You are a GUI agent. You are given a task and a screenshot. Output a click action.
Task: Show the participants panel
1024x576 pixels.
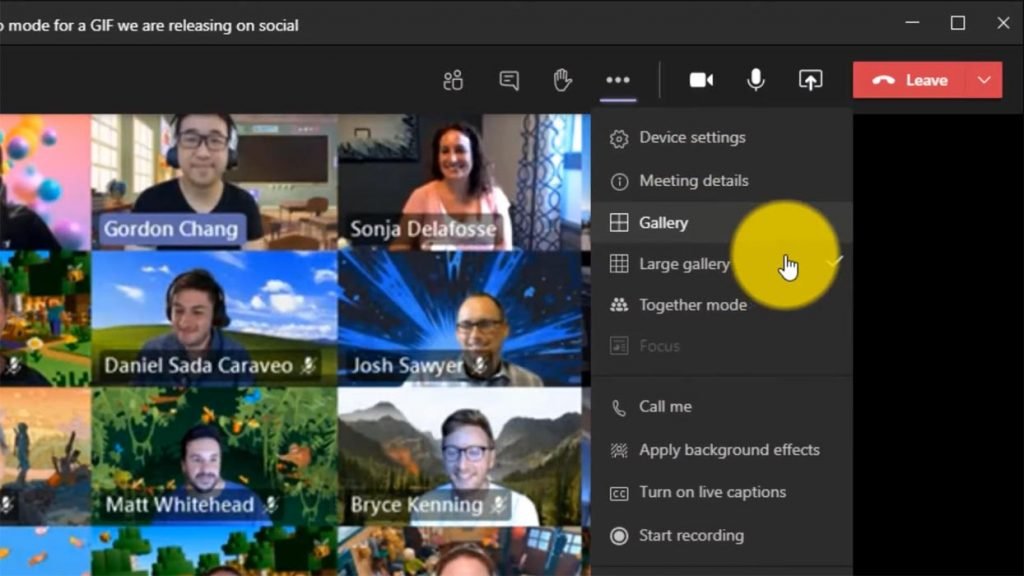click(452, 79)
